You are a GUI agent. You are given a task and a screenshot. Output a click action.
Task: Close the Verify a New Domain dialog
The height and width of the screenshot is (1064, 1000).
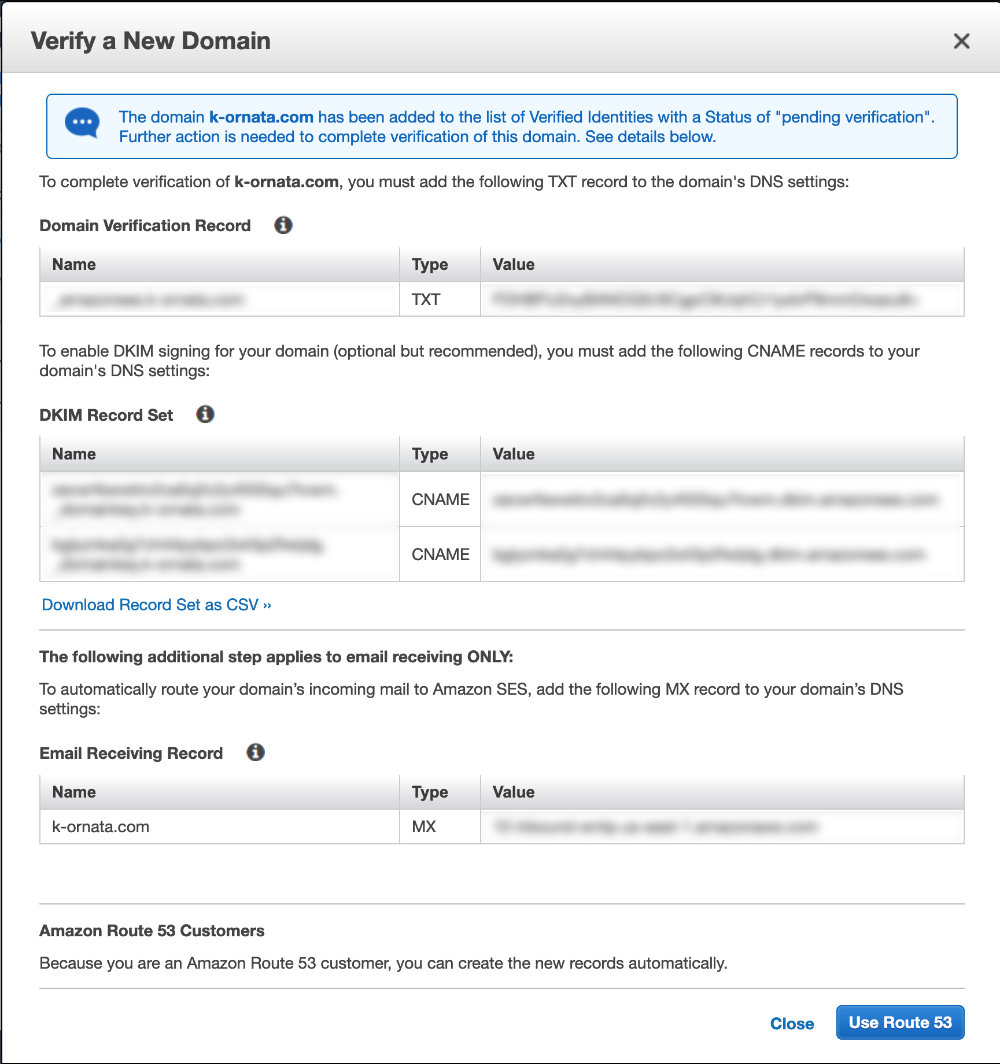coord(961,41)
